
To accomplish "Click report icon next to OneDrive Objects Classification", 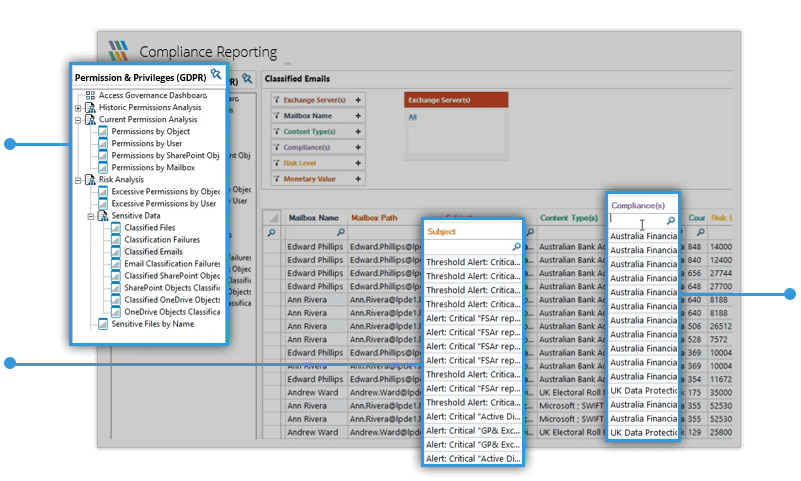I will click(x=116, y=312).
